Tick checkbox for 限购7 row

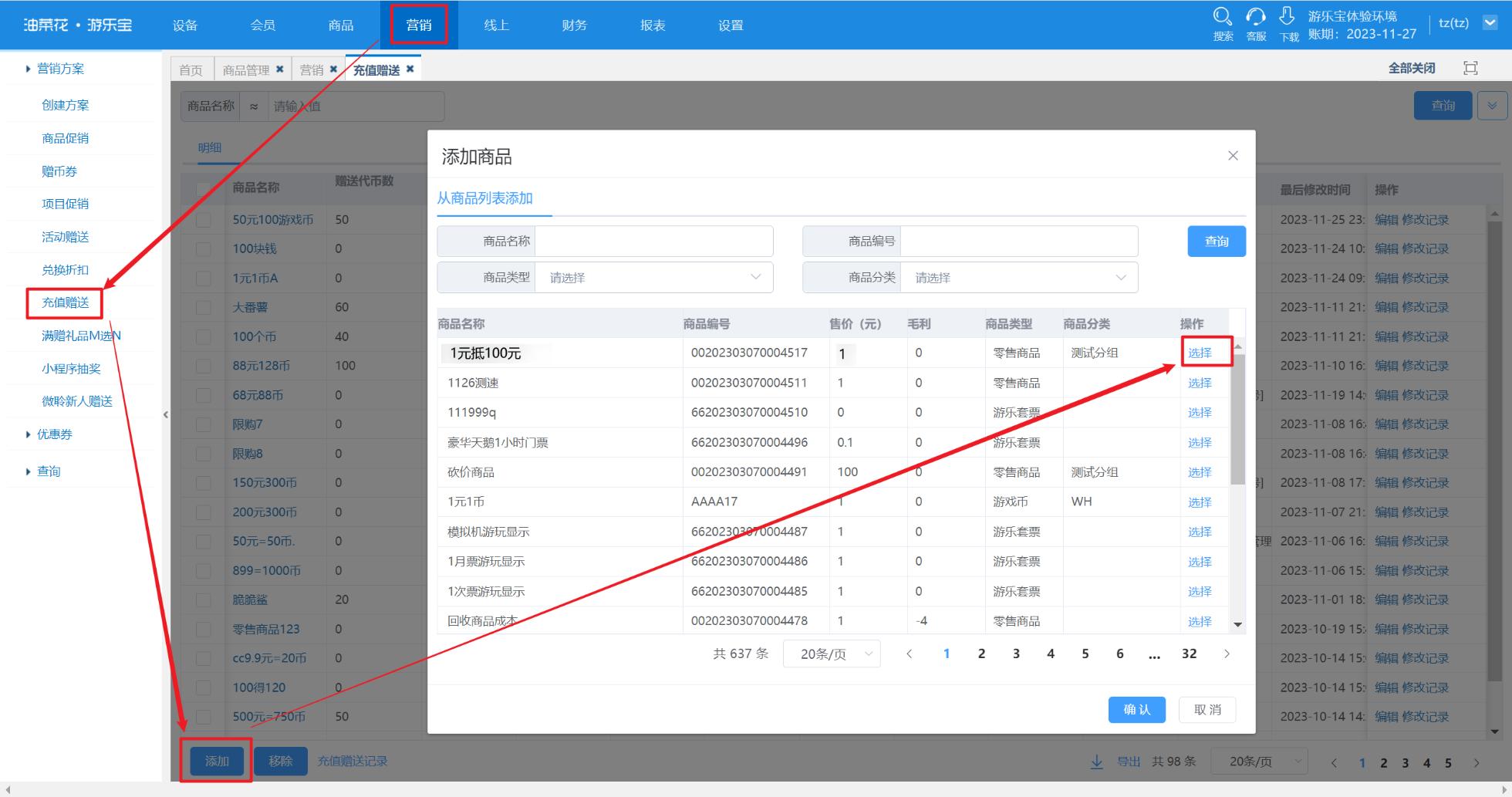[x=204, y=424]
